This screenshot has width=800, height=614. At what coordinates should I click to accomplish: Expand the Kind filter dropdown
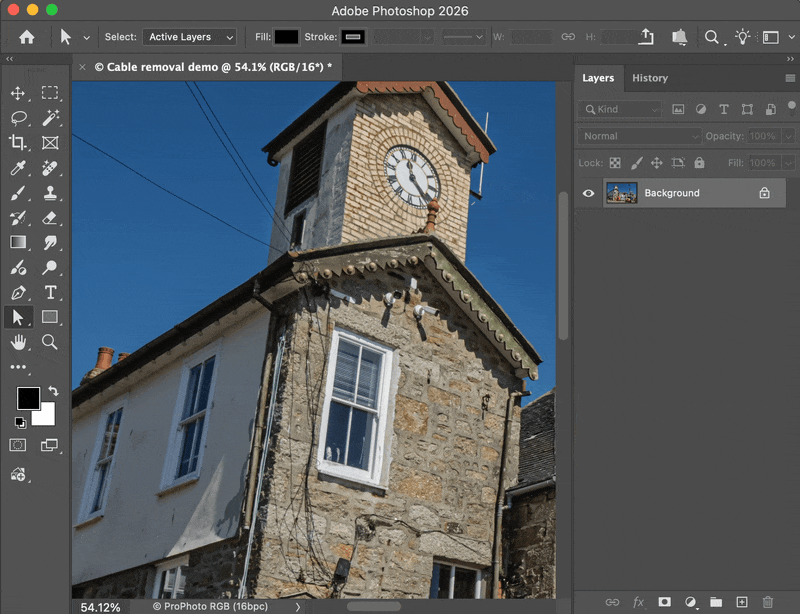pyautogui.click(x=620, y=109)
